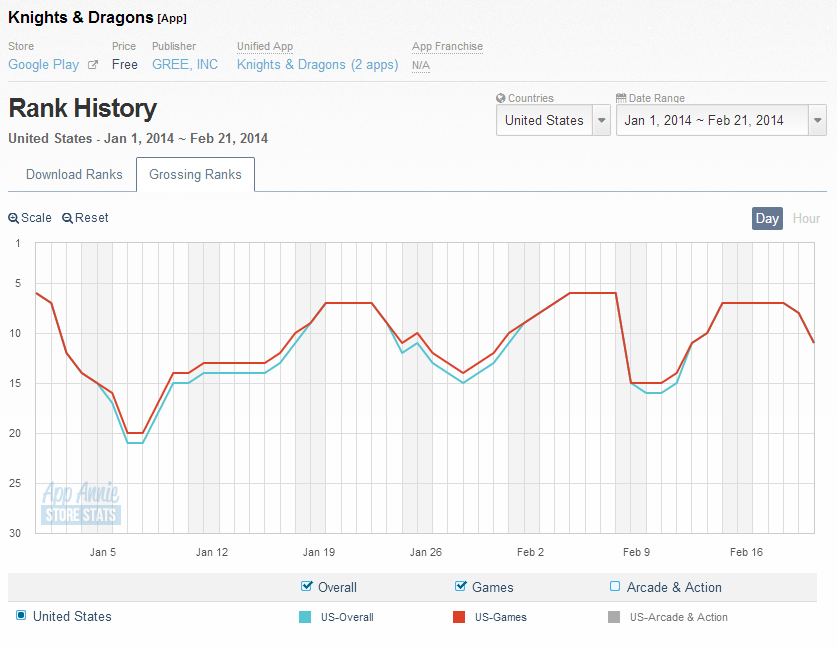This screenshot has width=837, height=648.
Task: Click the Jan 12 x-axis label
Action: [212, 552]
